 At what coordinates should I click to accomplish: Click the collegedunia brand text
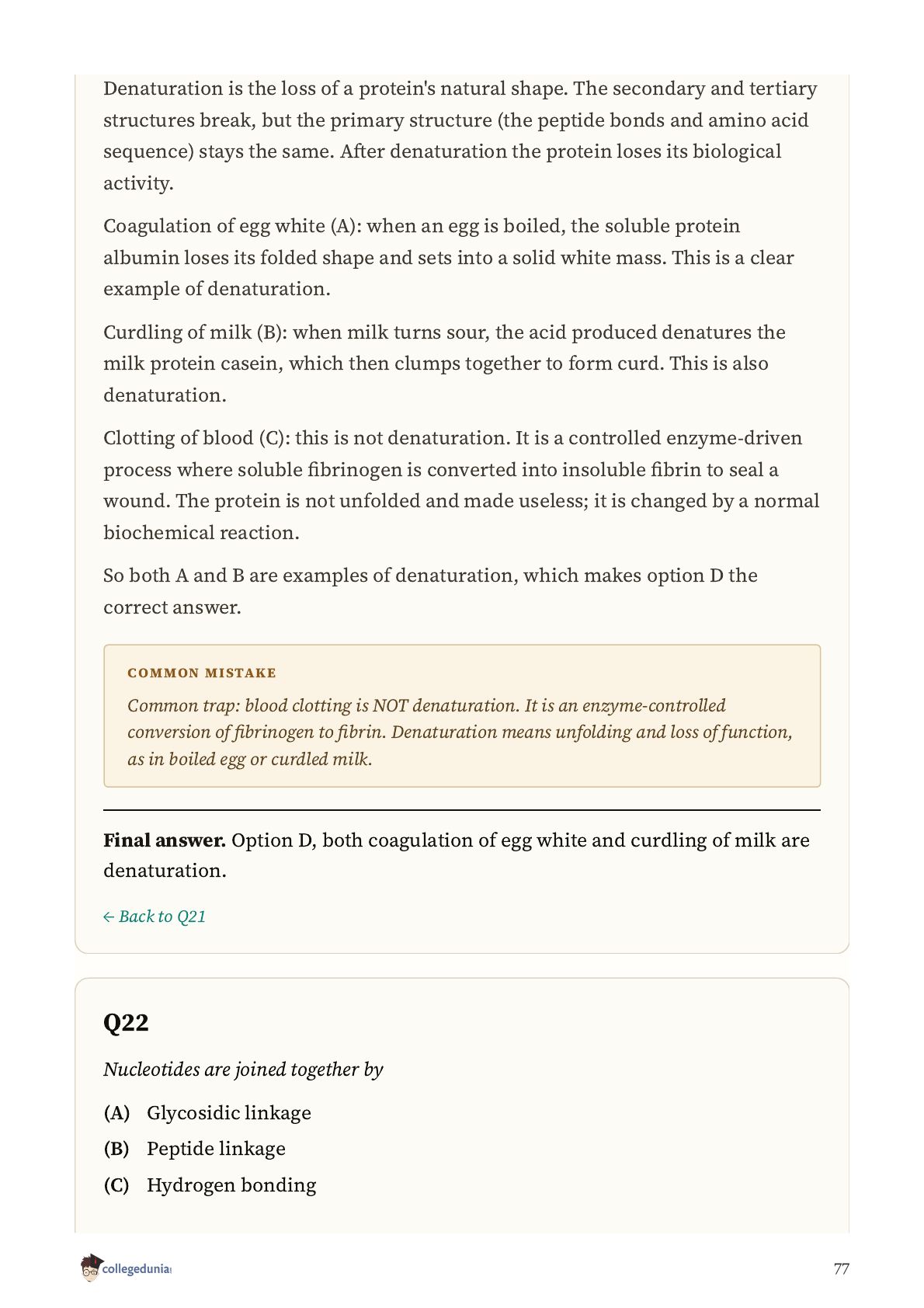(137, 1269)
